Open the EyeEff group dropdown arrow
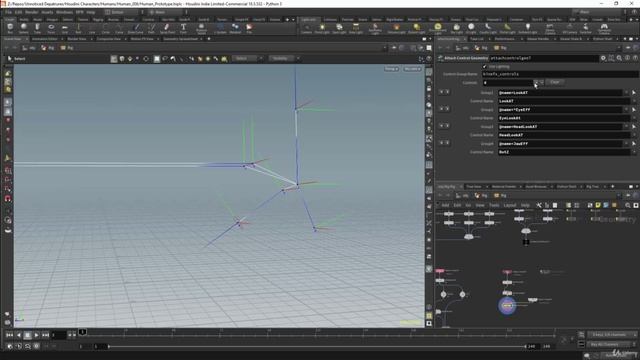Image resolution: width=640 pixels, height=360 pixels. [x=626, y=109]
